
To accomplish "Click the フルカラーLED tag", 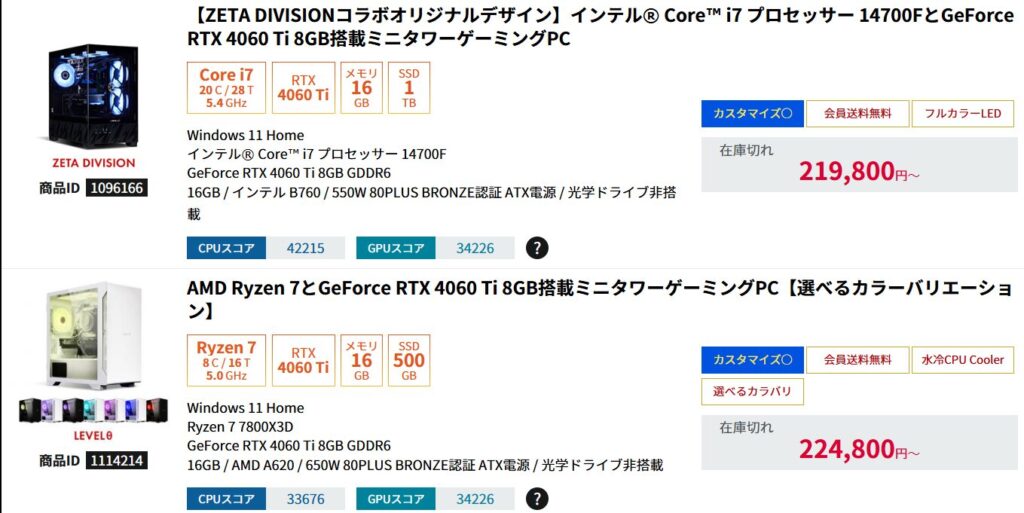I will (962, 114).
